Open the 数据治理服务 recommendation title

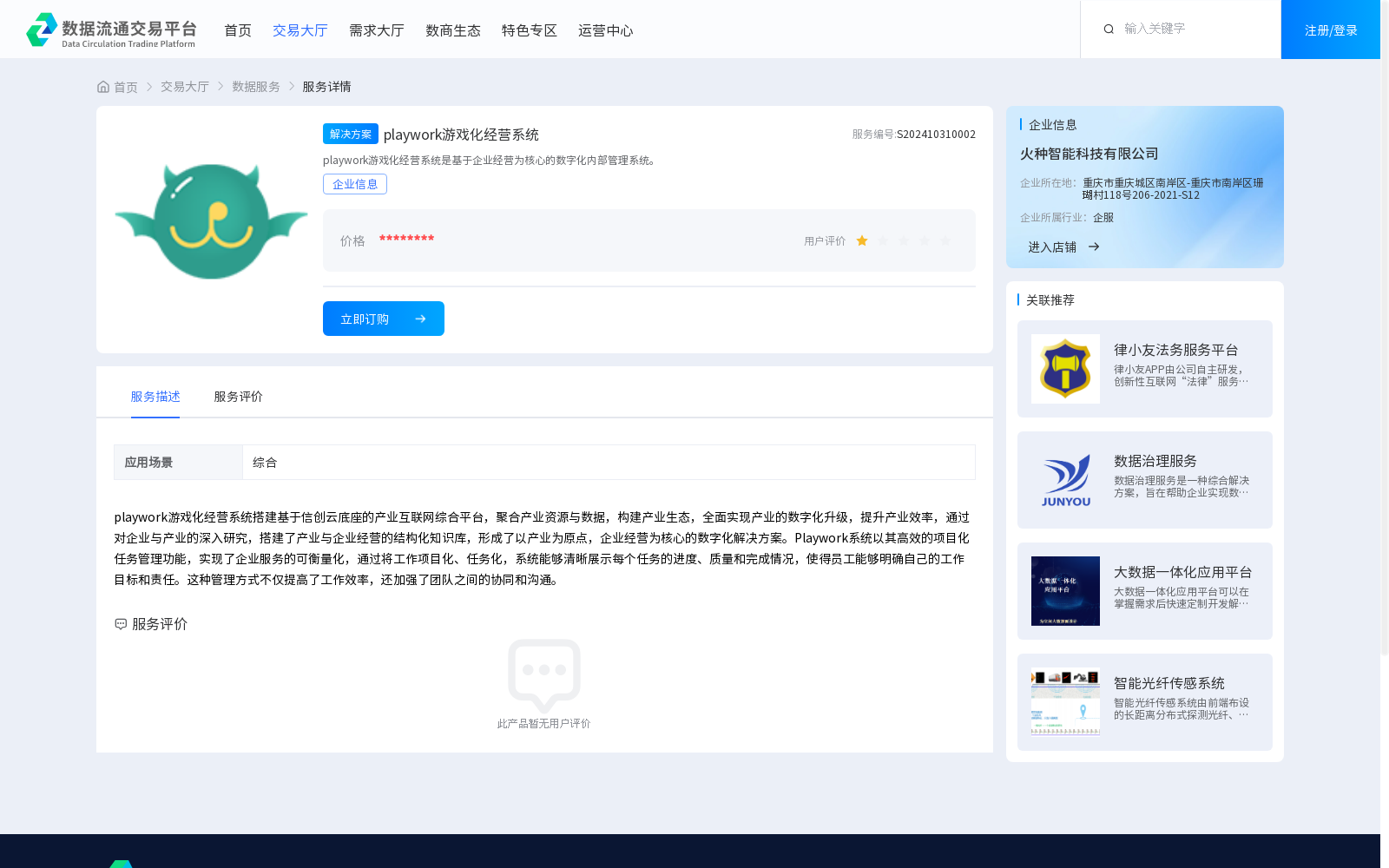(x=1155, y=461)
